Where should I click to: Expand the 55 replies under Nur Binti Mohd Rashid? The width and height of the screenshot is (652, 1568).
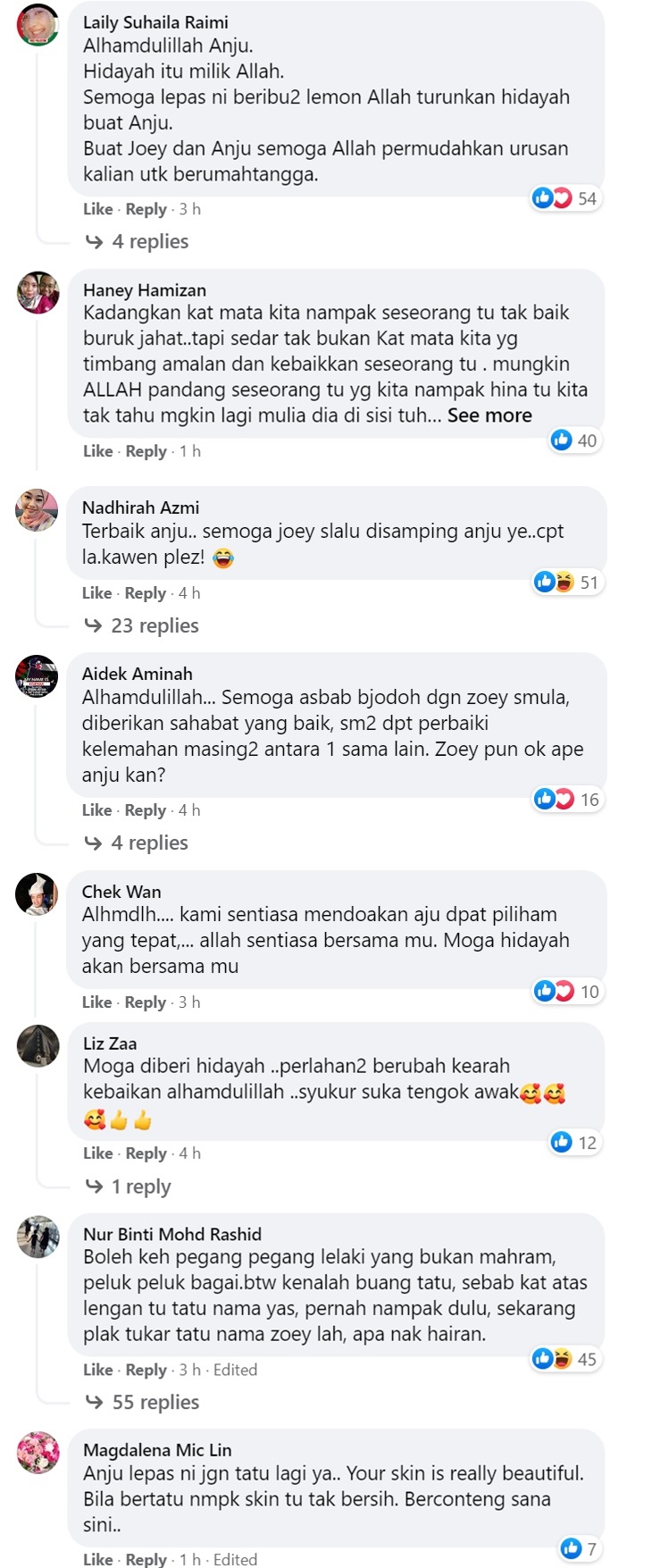click(142, 1402)
